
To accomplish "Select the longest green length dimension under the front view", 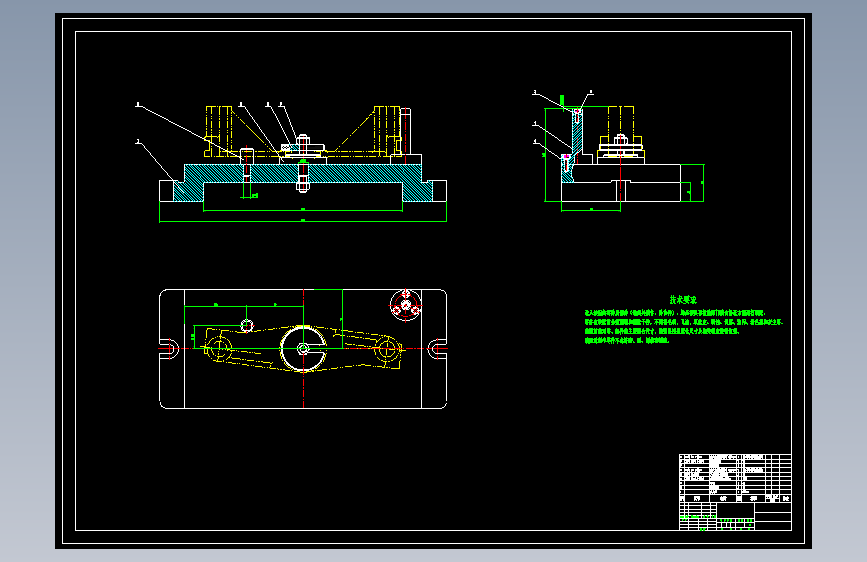I will pyautogui.click(x=303, y=221).
